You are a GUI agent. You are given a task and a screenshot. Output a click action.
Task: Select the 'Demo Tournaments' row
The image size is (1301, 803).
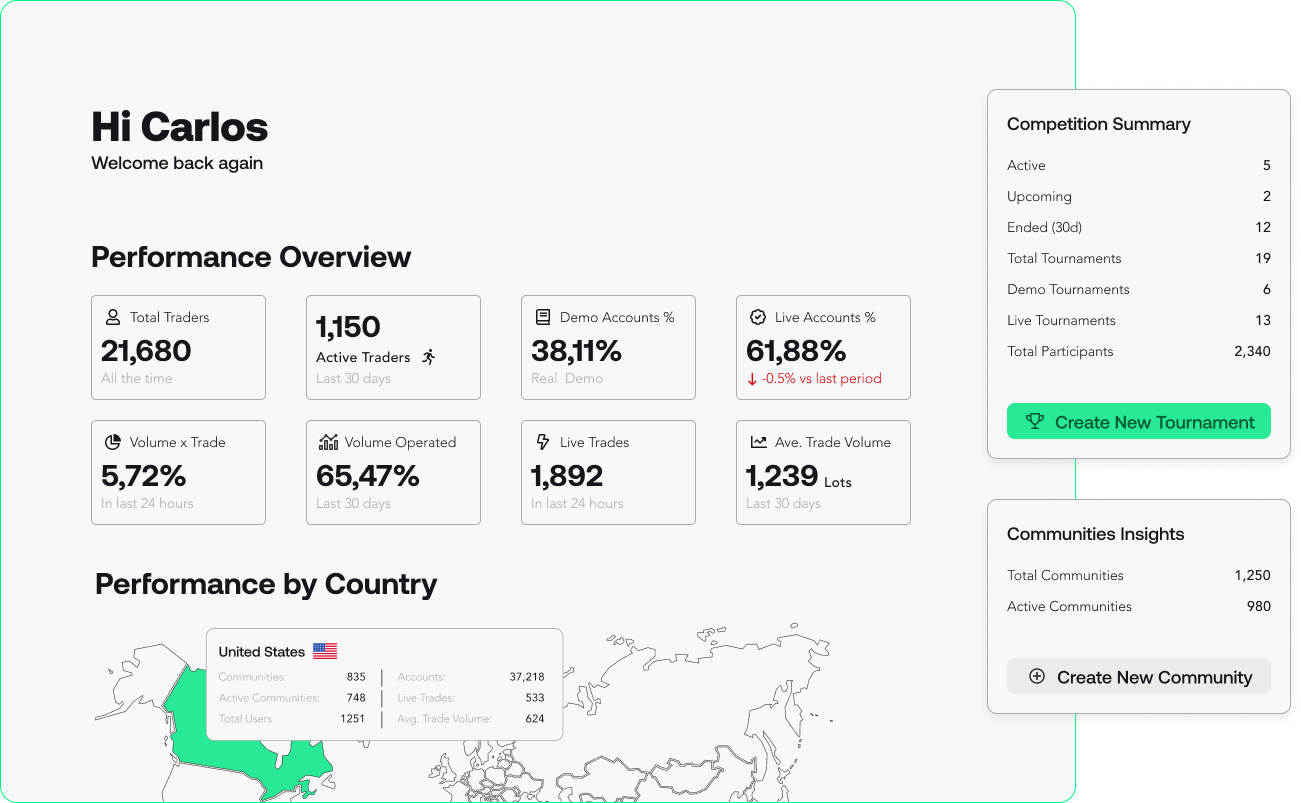pyautogui.click(x=1139, y=290)
